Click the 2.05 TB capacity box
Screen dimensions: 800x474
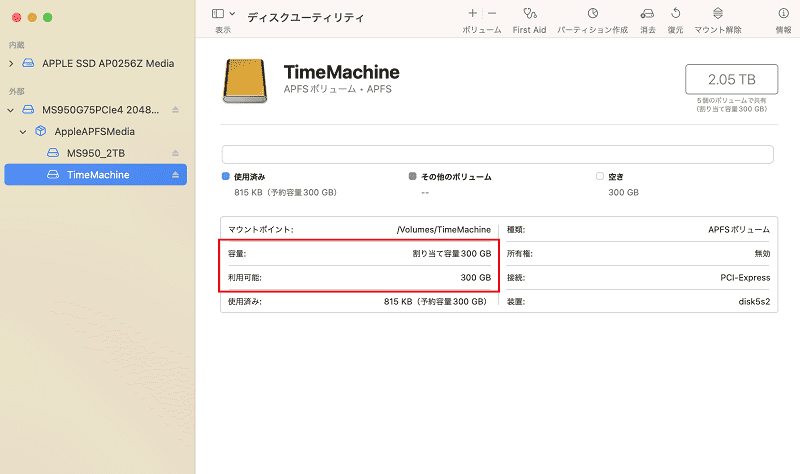731,80
